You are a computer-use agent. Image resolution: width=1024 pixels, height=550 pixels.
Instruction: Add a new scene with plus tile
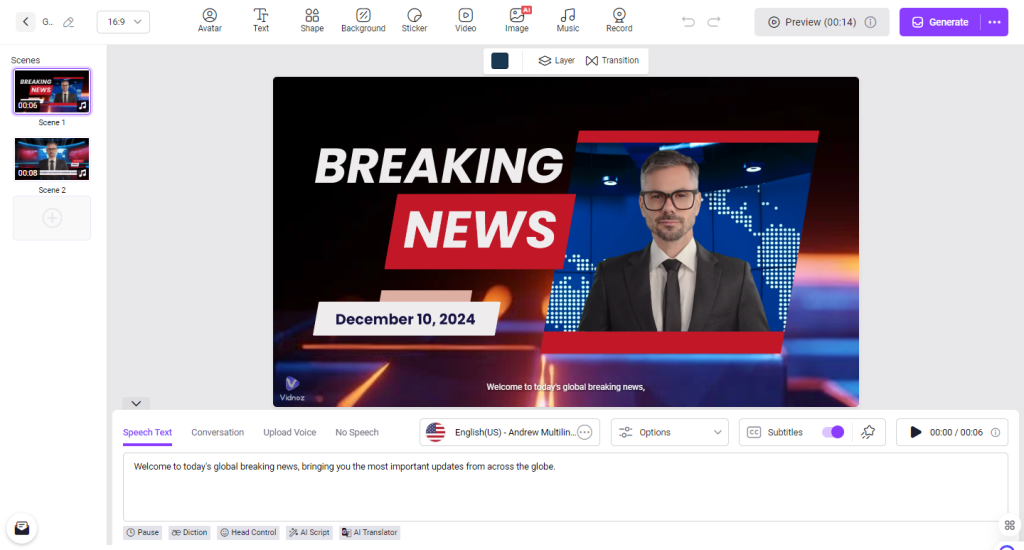(x=52, y=218)
